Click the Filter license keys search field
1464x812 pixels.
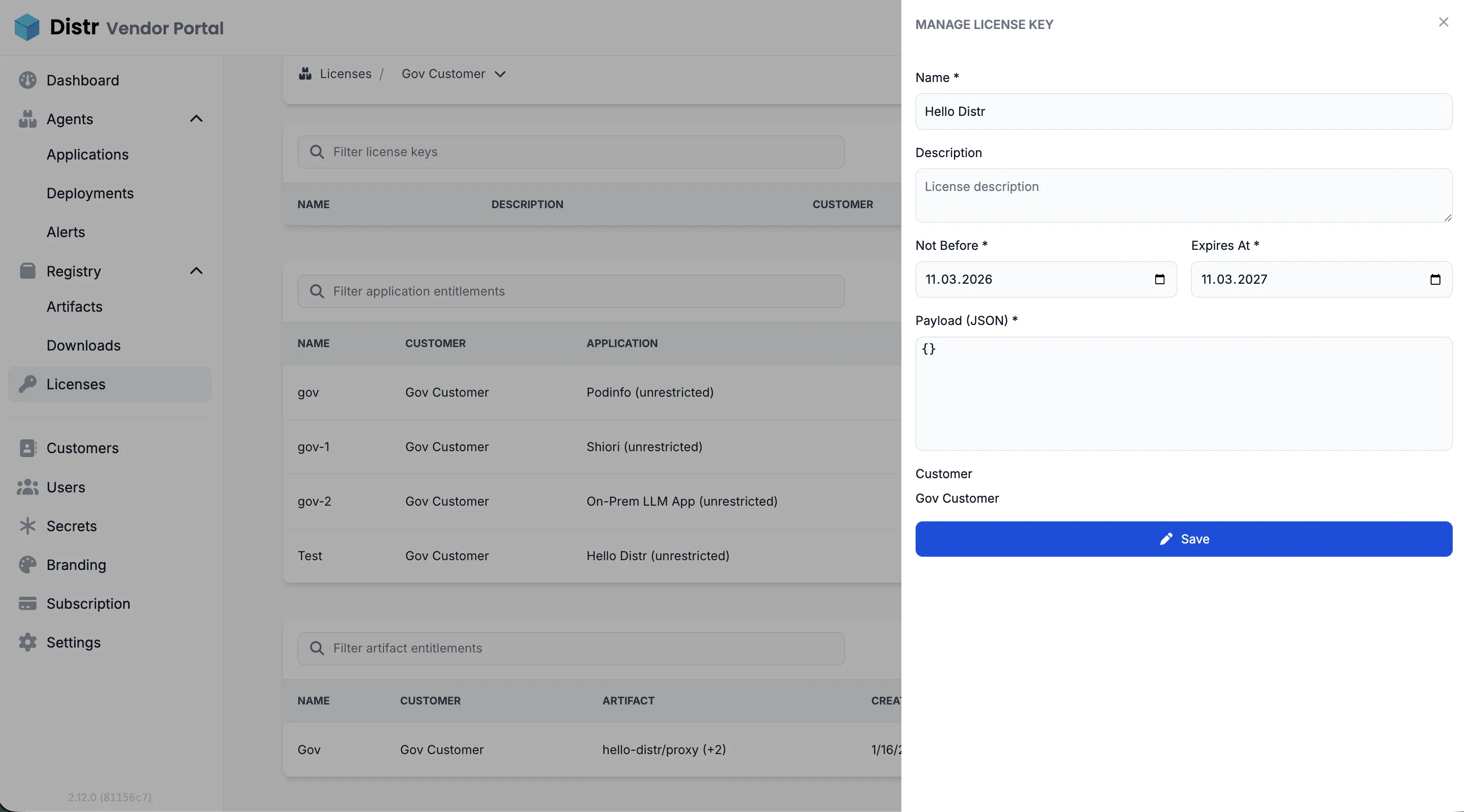pyautogui.click(x=570, y=152)
